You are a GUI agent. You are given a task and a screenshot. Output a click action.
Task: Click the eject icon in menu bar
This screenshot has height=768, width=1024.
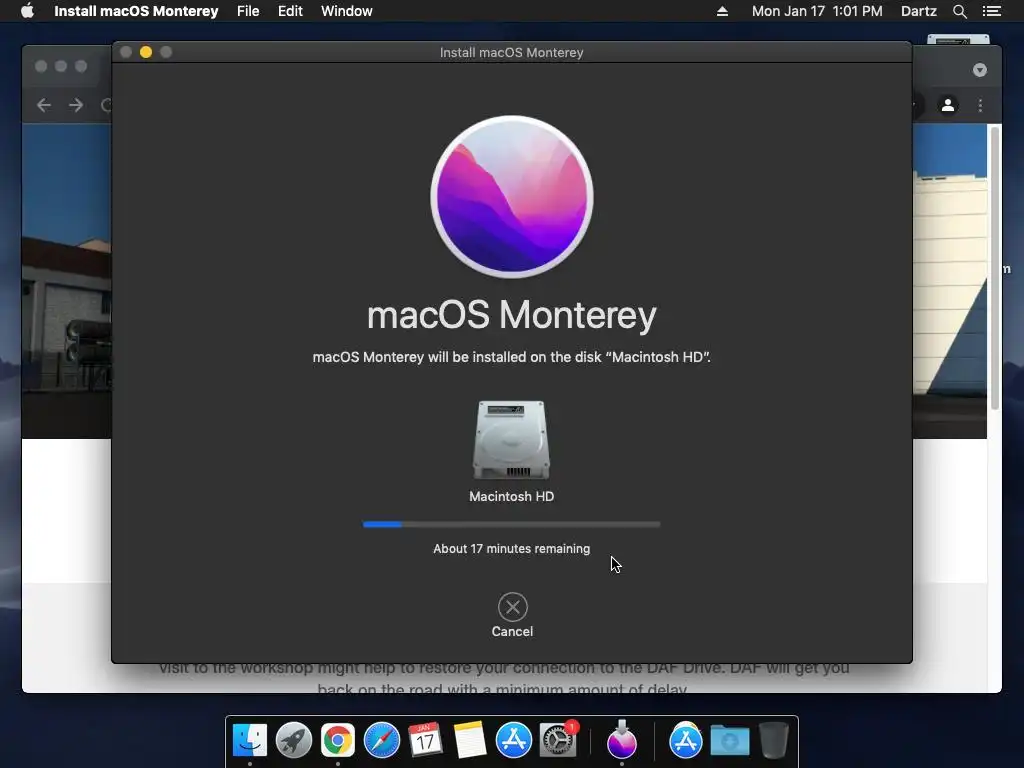pos(722,11)
